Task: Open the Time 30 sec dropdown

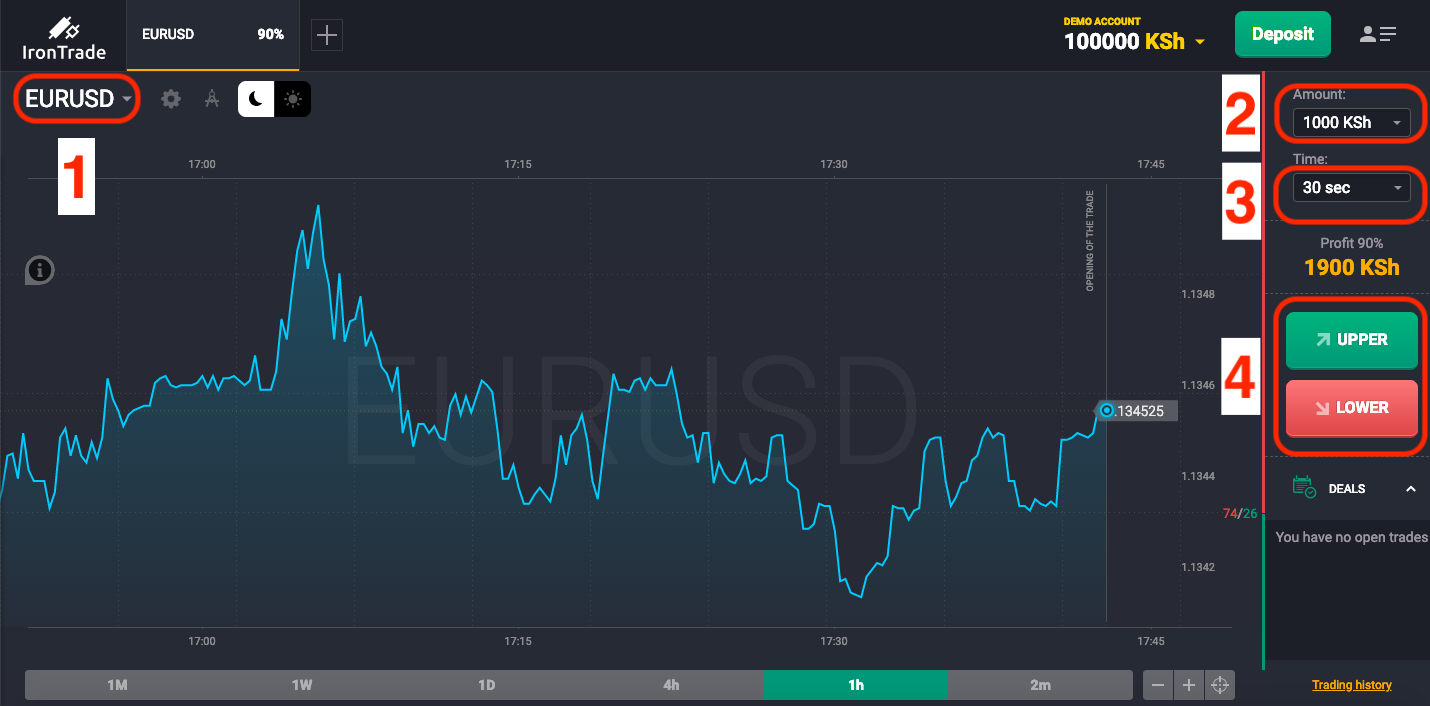Action: point(1350,187)
